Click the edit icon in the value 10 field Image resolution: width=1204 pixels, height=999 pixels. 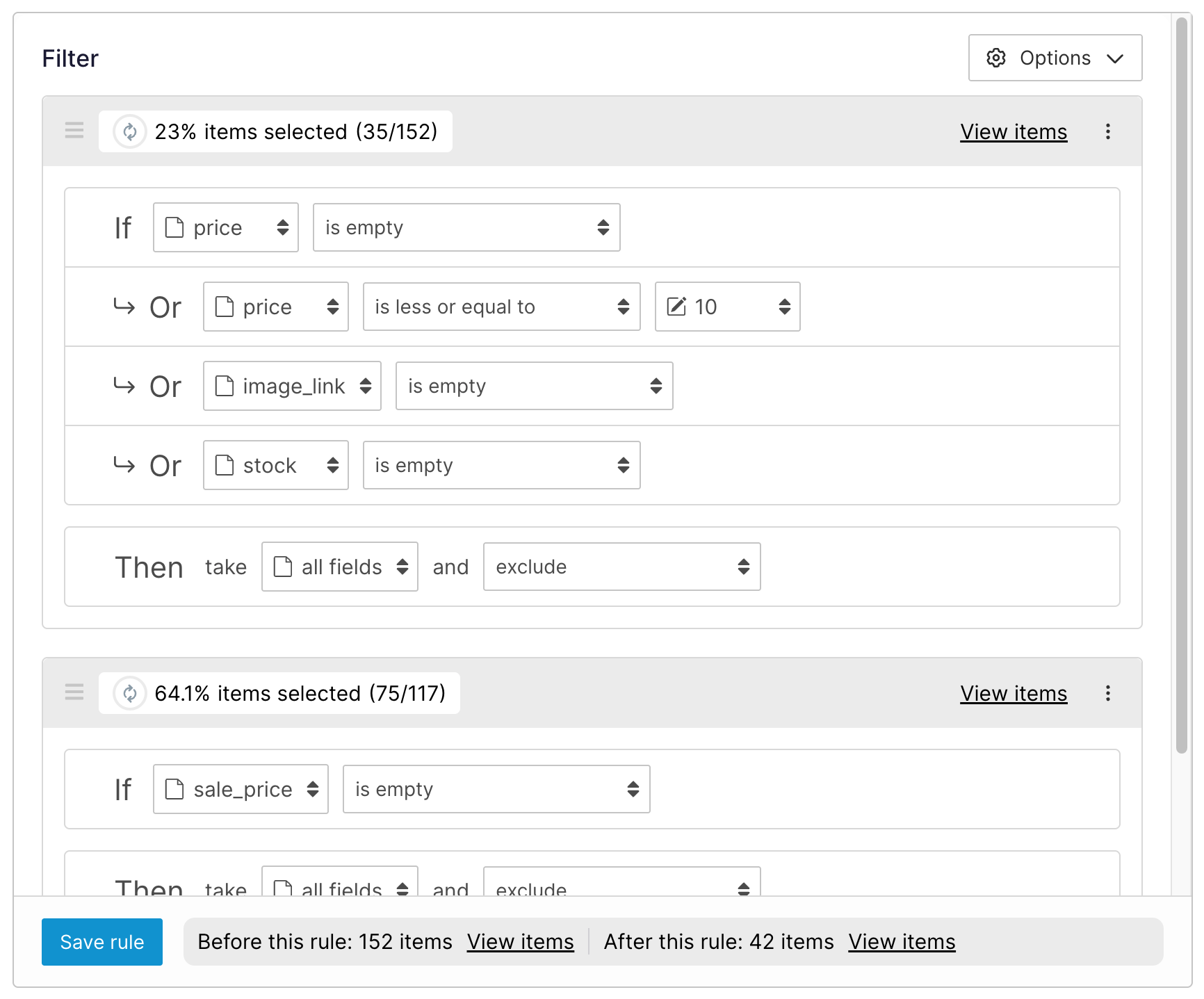click(x=676, y=307)
